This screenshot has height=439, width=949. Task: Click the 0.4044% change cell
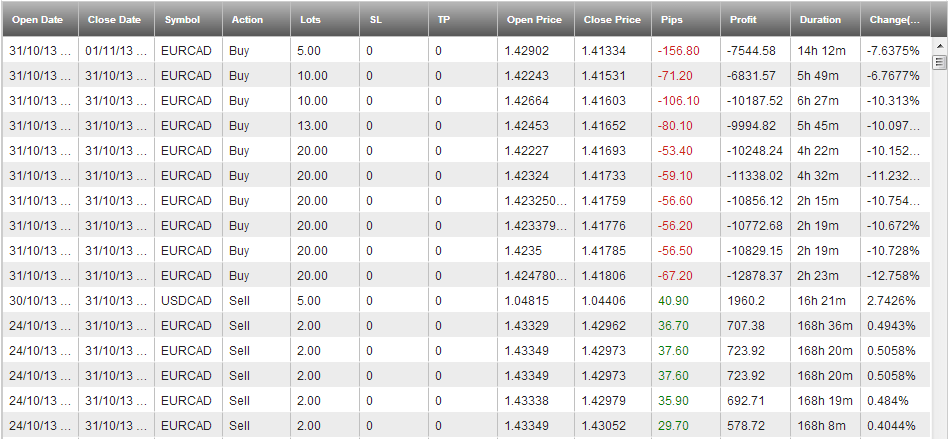coord(891,425)
